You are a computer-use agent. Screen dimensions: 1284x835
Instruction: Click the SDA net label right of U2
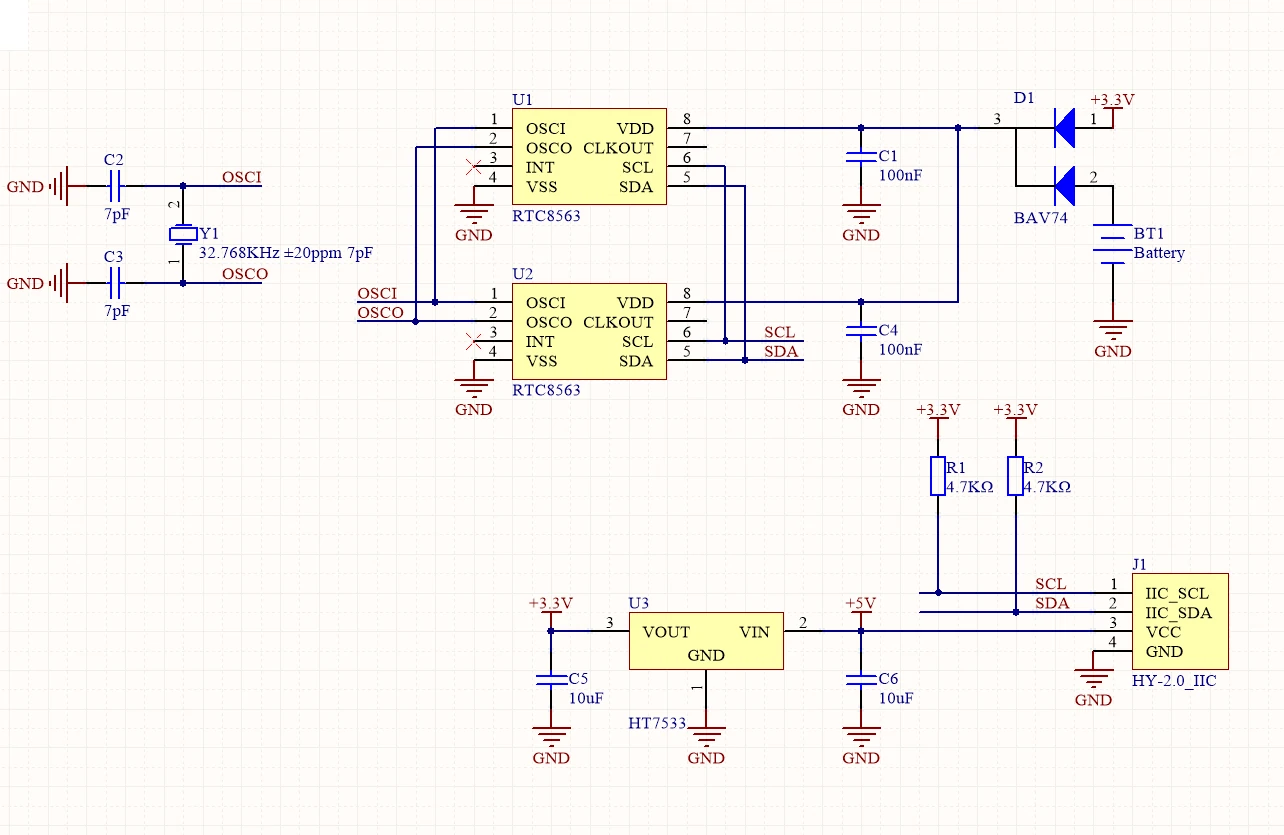click(781, 351)
